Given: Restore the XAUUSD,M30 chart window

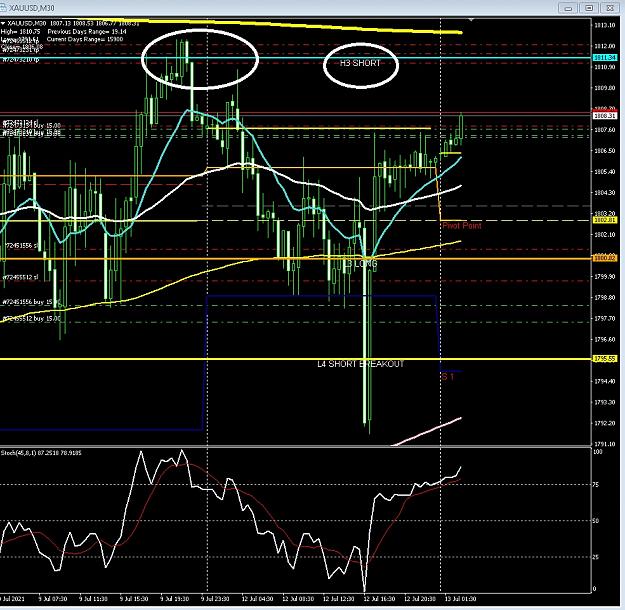Looking at the screenshot, I should (x=589, y=8).
